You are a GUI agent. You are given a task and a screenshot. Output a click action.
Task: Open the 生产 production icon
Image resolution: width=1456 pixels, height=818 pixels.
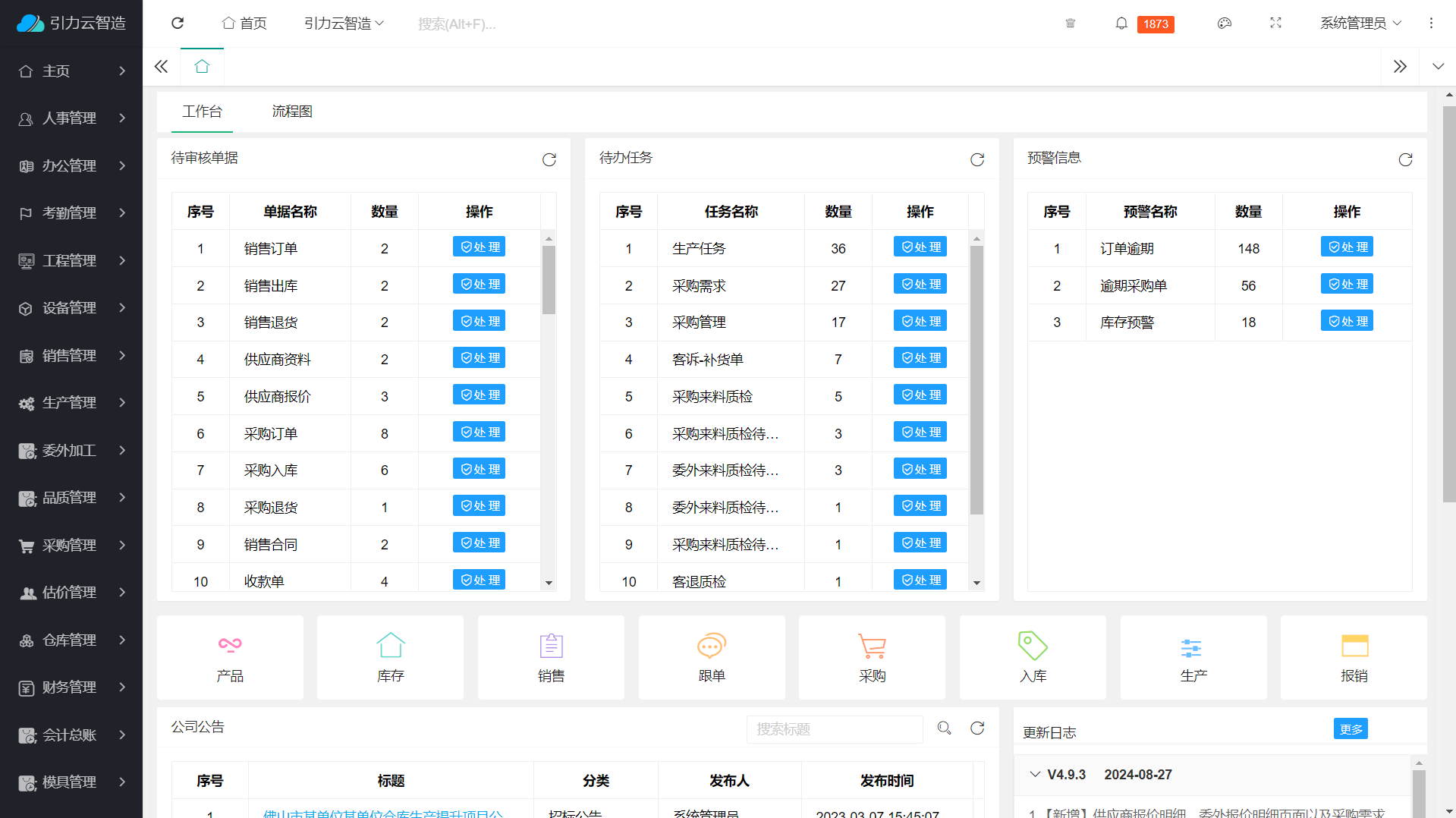point(1193,656)
